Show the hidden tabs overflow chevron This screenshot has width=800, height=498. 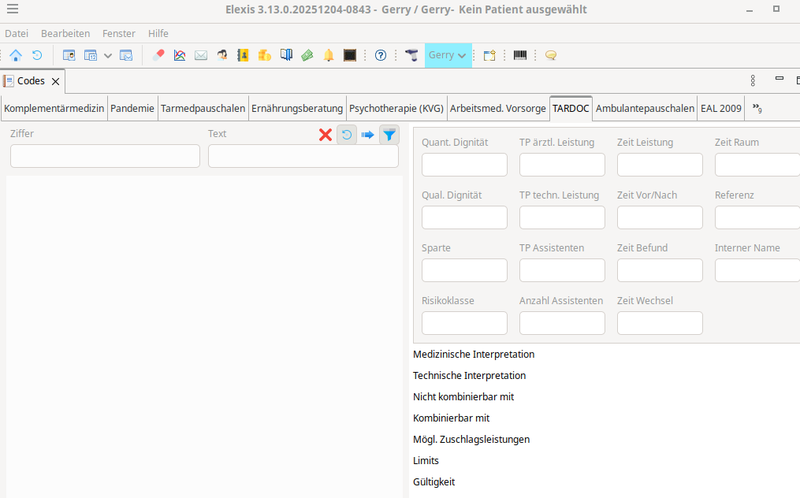pyautogui.click(x=757, y=108)
